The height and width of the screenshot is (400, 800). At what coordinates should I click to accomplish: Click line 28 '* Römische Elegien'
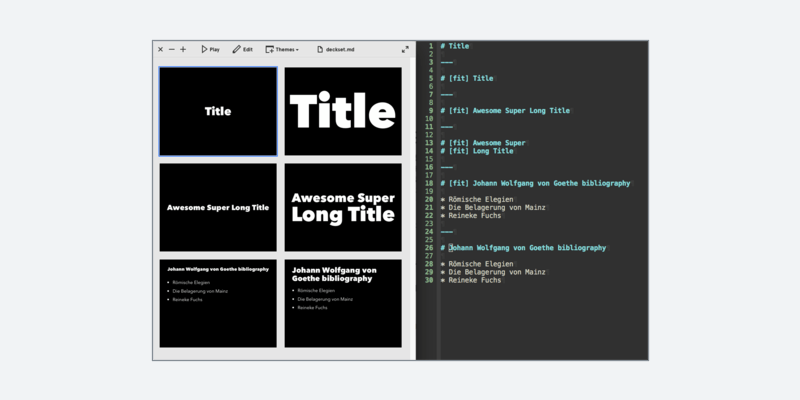tap(477, 264)
